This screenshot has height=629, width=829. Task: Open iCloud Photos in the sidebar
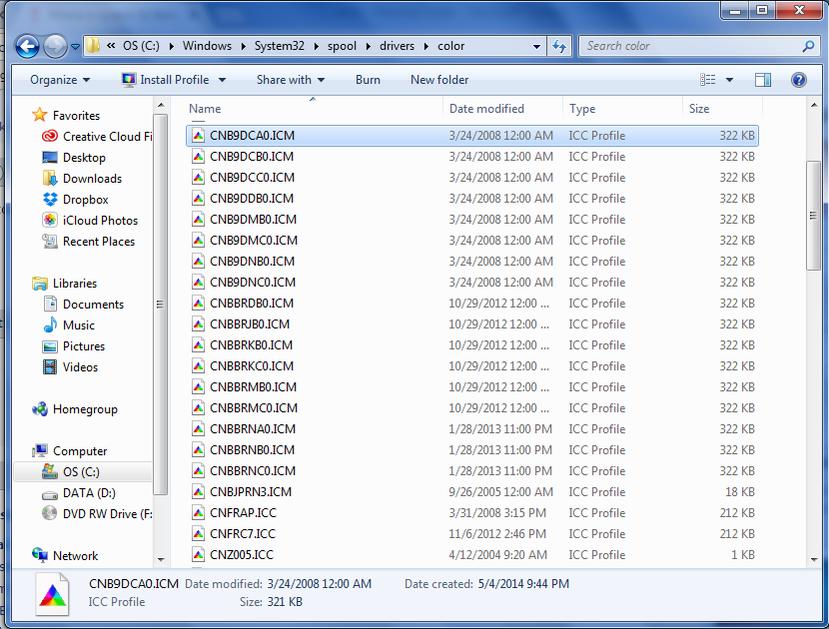99,220
